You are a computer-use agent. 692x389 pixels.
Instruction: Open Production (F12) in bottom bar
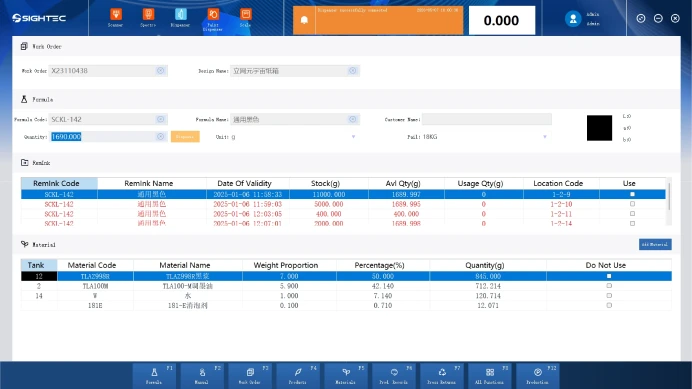[x=538, y=375]
